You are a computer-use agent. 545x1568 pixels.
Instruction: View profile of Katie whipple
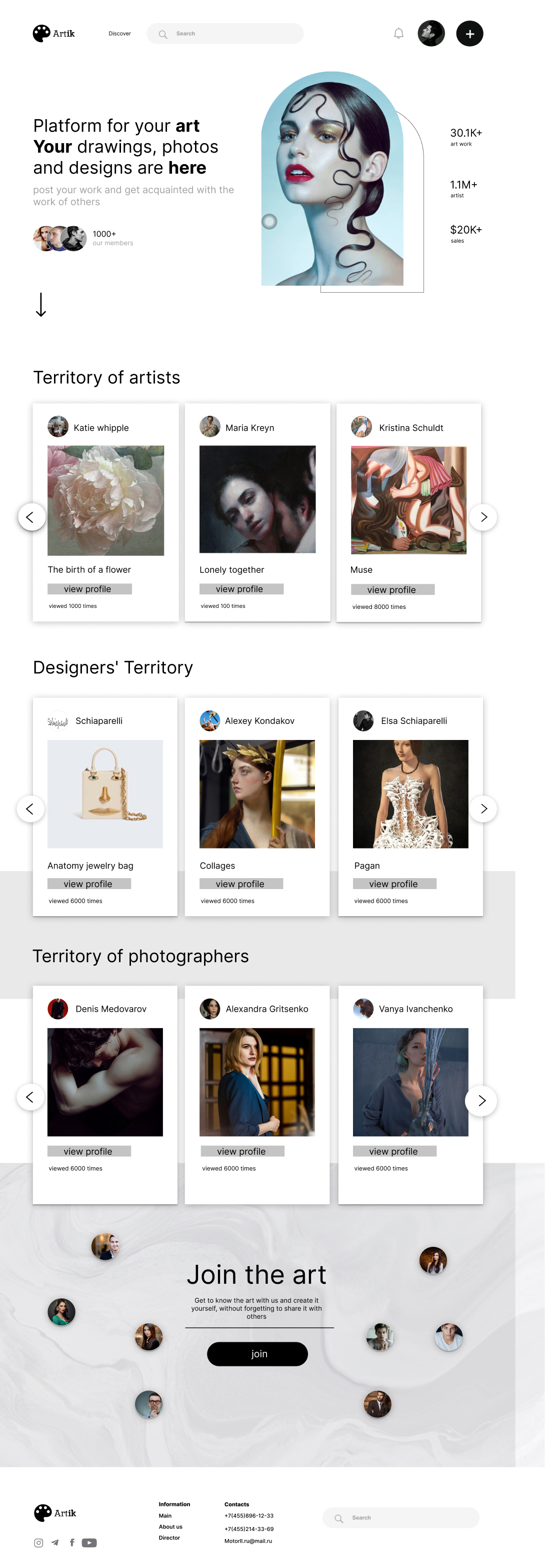click(x=89, y=588)
